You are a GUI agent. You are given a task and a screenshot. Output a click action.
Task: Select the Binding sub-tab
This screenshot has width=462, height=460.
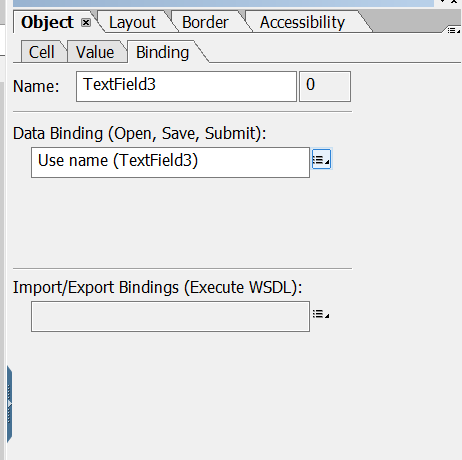[x=162, y=52]
